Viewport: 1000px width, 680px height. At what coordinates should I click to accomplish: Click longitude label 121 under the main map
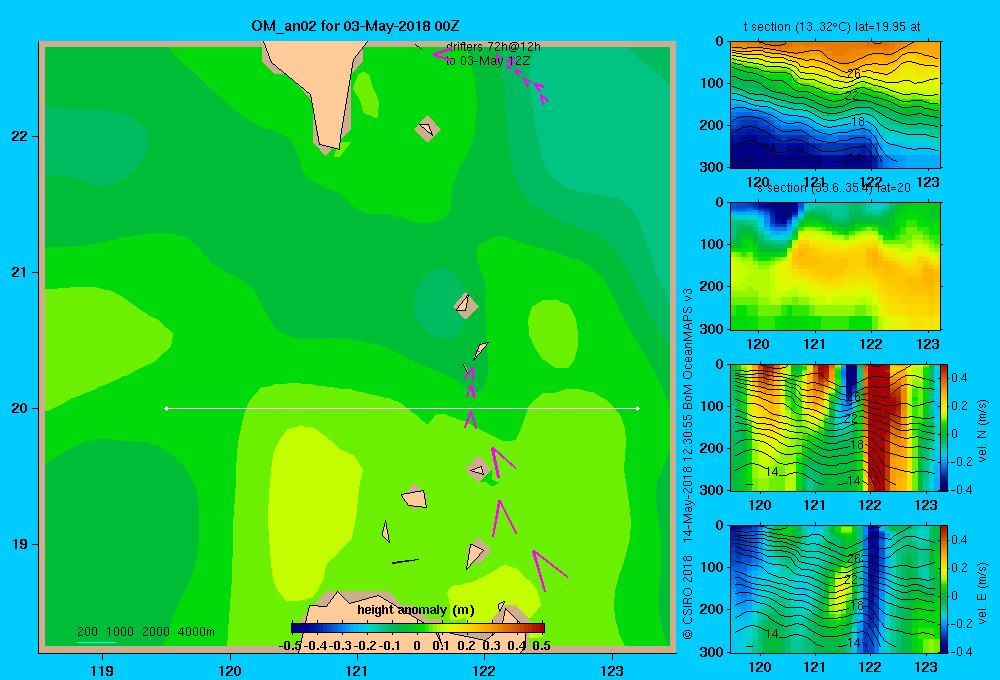pyautogui.click(x=357, y=670)
